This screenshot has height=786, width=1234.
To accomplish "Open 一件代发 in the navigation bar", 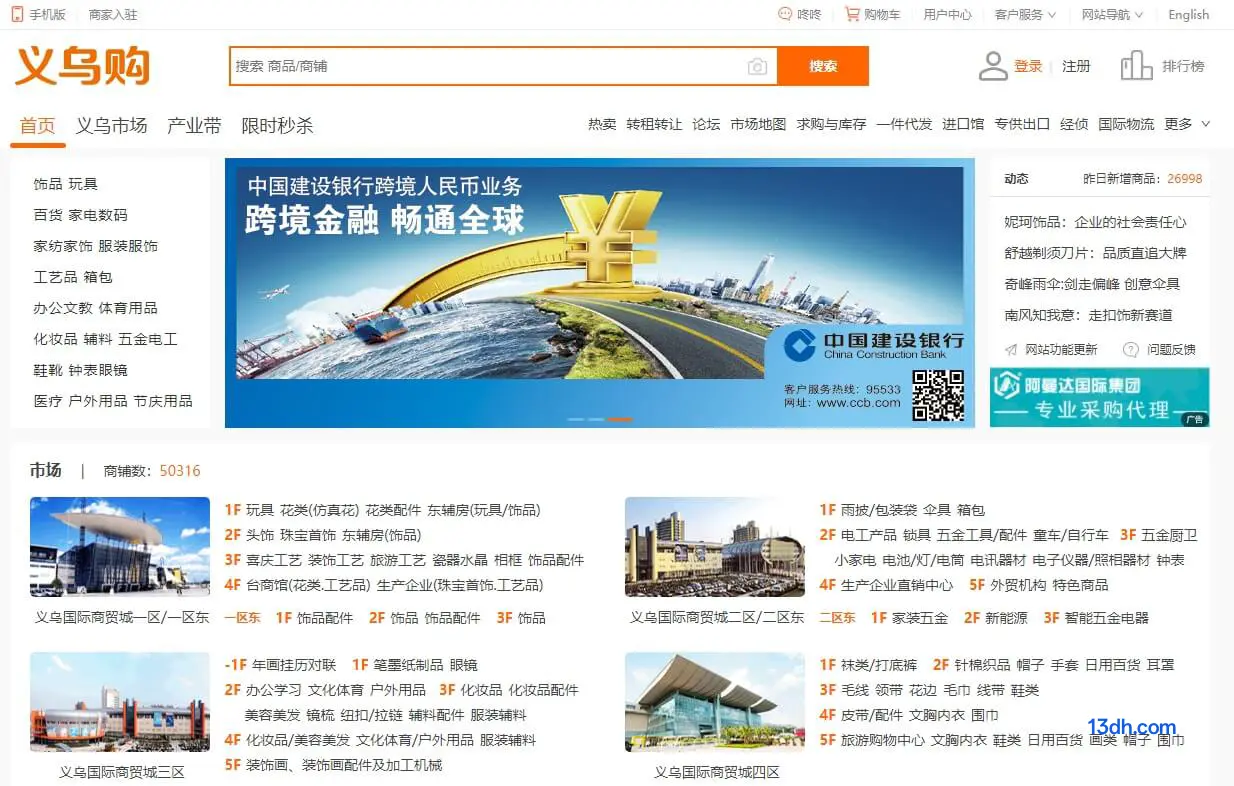I will pyautogui.click(x=904, y=124).
